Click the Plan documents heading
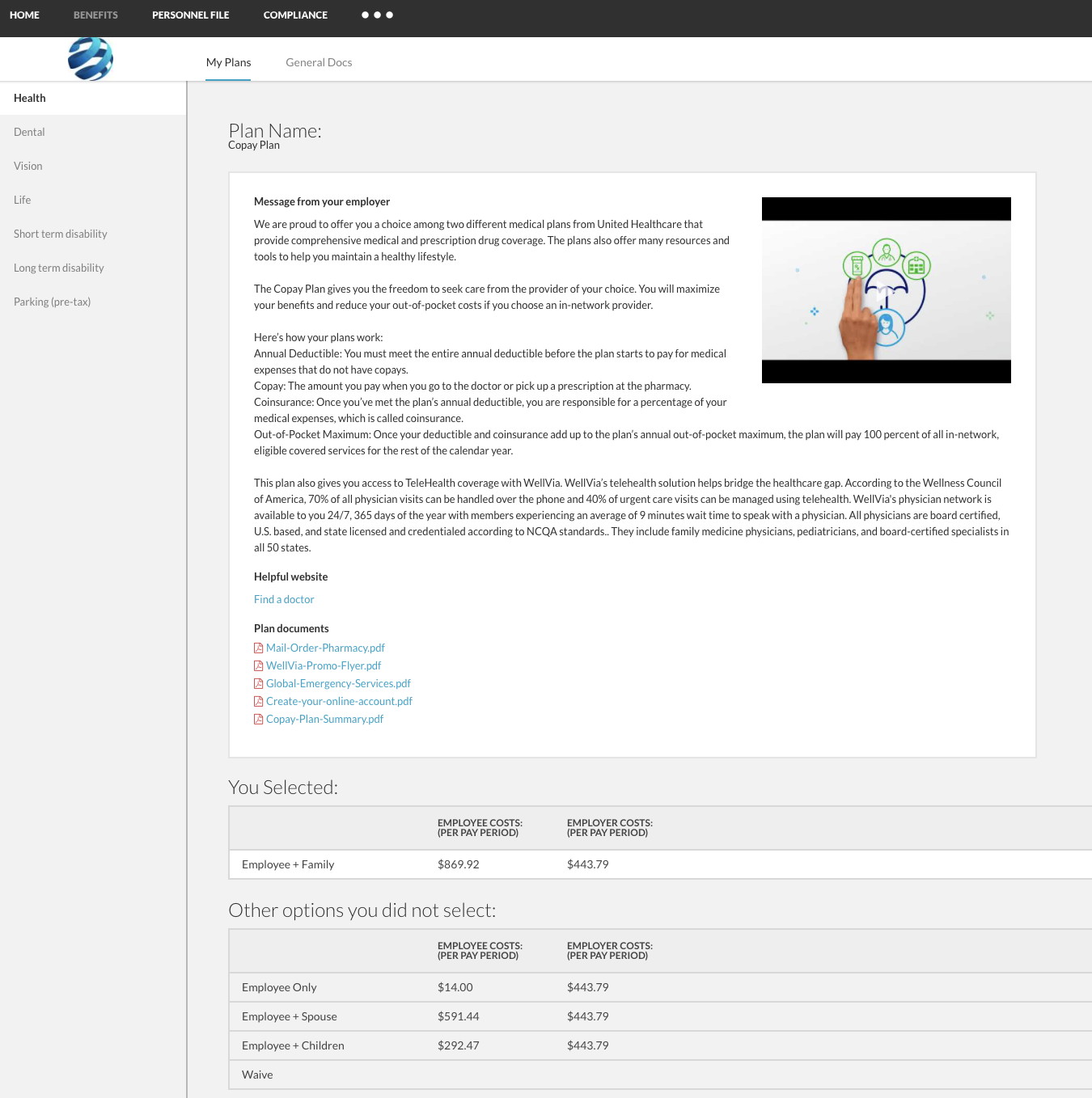Image resolution: width=1092 pixels, height=1098 pixels. pyautogui.click(x=291, y=628)
